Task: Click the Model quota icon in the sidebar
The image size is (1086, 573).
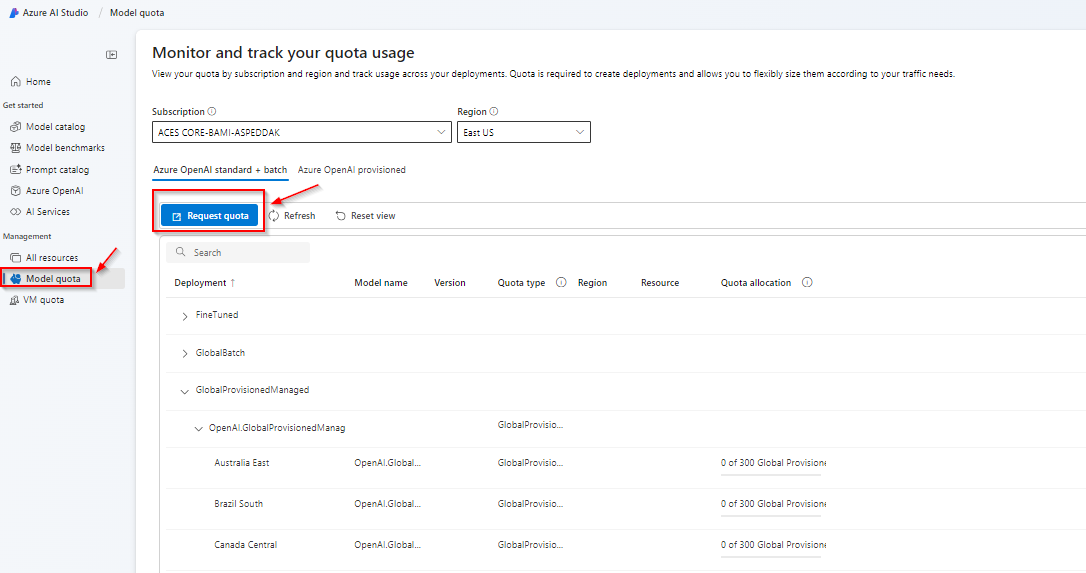Action: coord(15,279)
